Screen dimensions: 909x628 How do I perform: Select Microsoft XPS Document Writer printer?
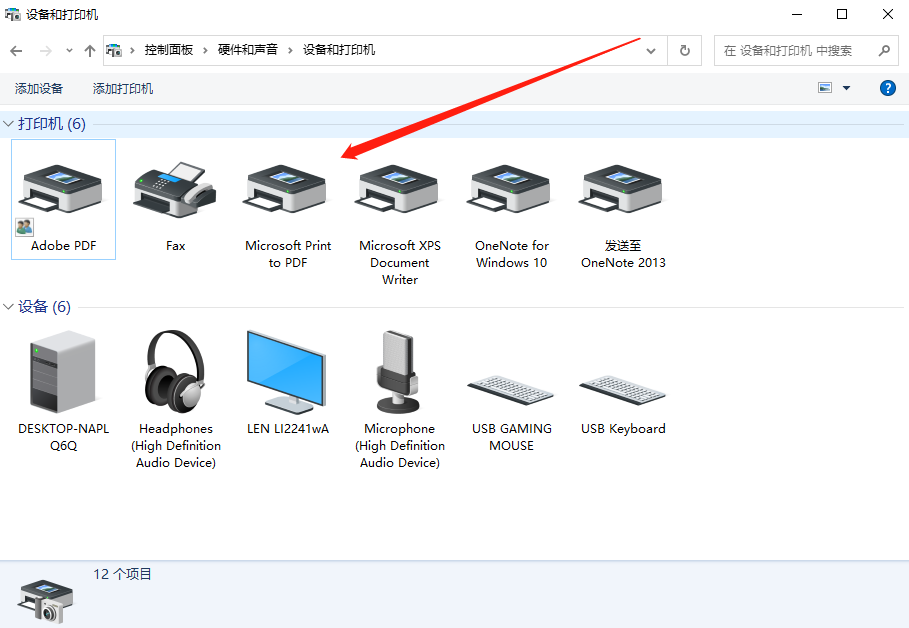coord(399,190)
